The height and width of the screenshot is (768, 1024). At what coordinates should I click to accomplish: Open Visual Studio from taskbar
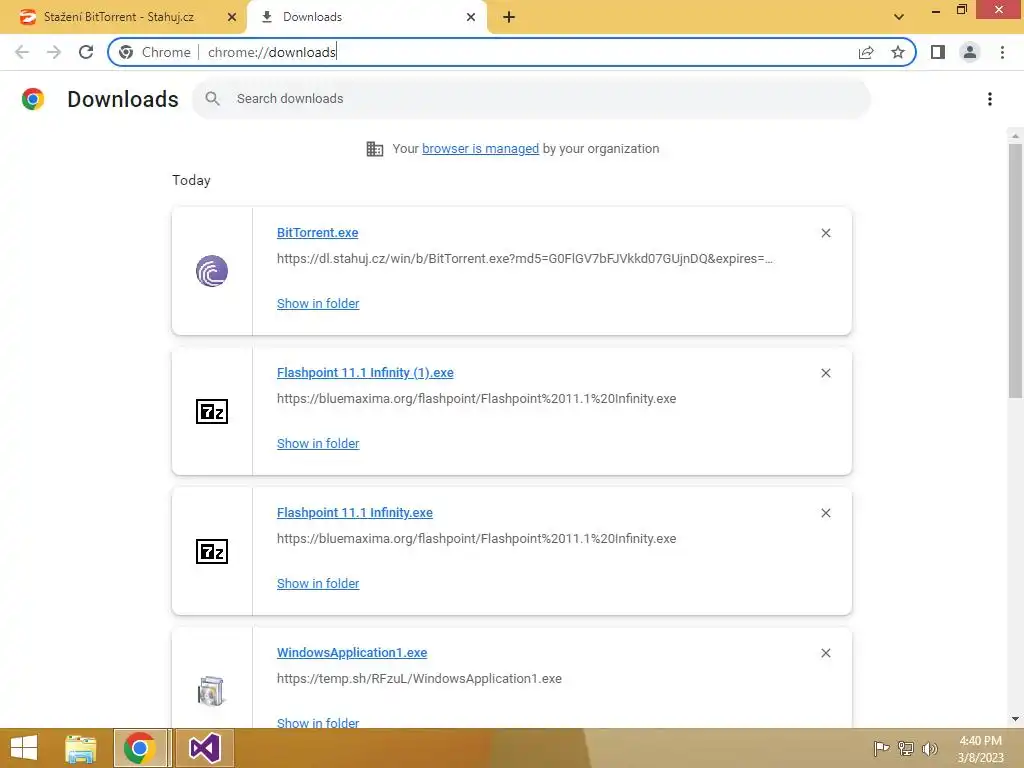pos(204,748)
